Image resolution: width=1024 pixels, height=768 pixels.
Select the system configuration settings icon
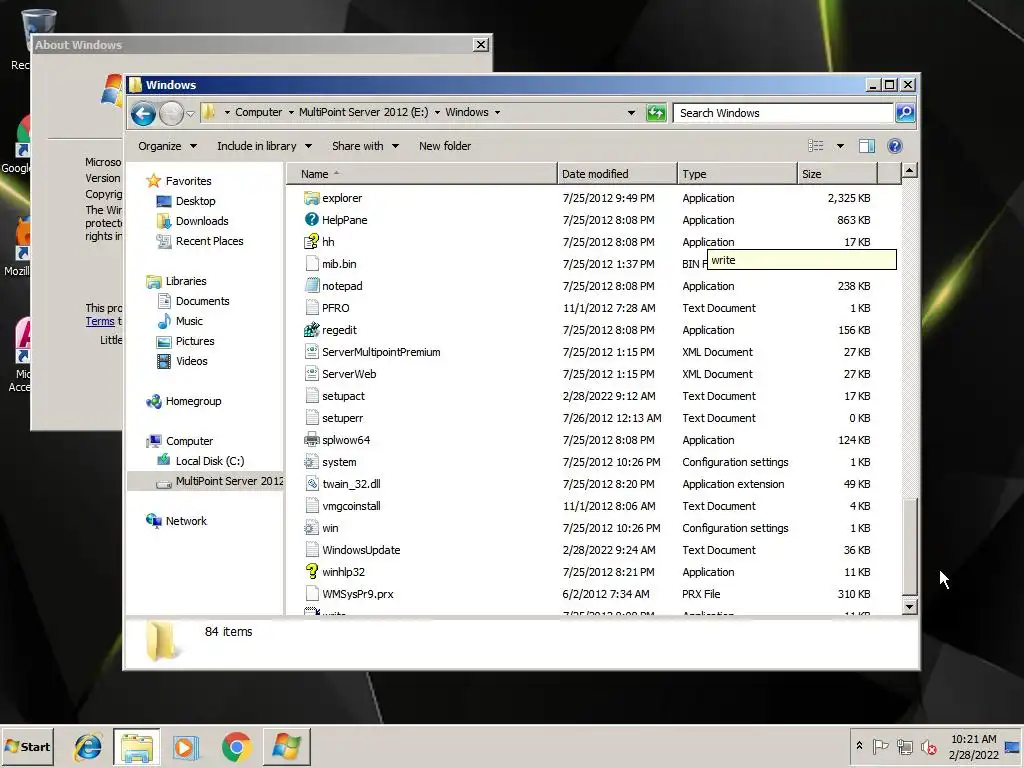[x=312, y=462]
